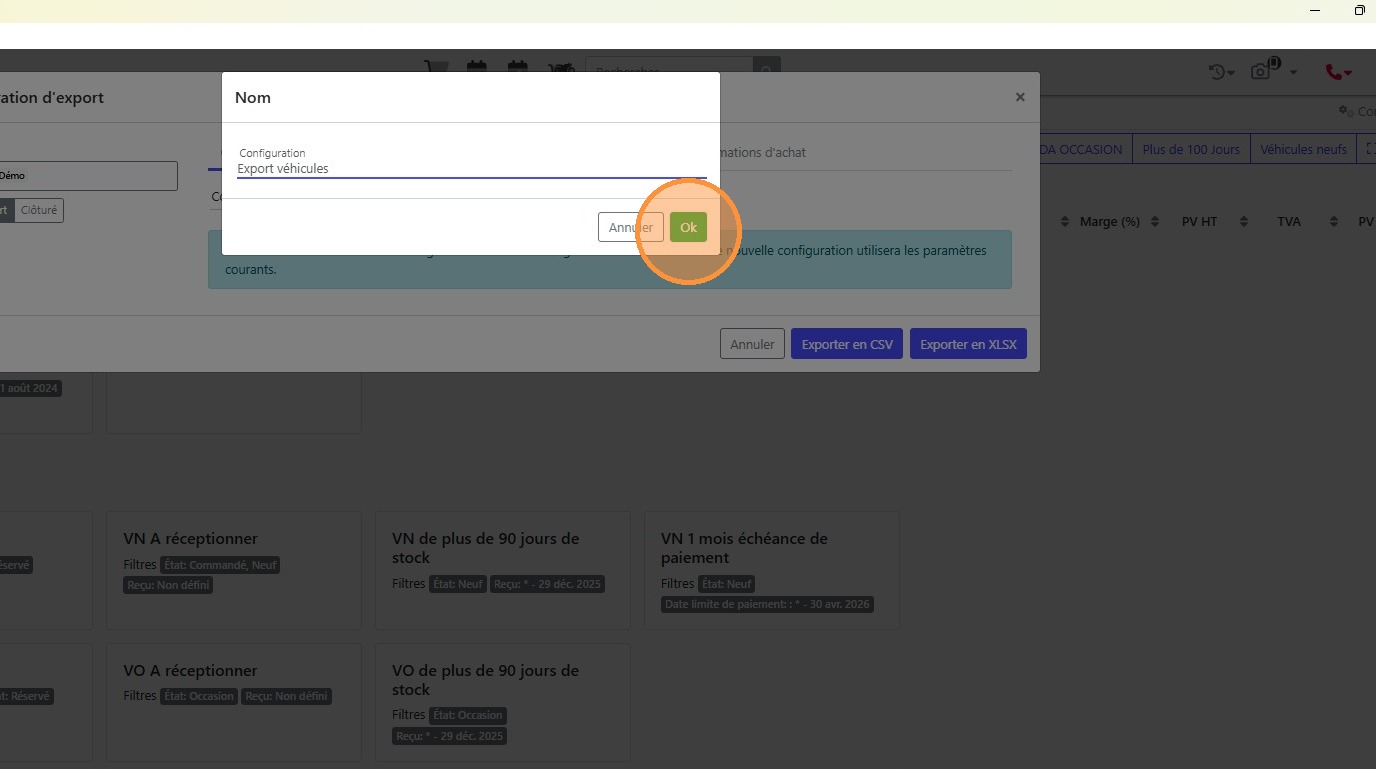Click the Nom dialog title
1376x769 pixels.
tap(253, 97)
